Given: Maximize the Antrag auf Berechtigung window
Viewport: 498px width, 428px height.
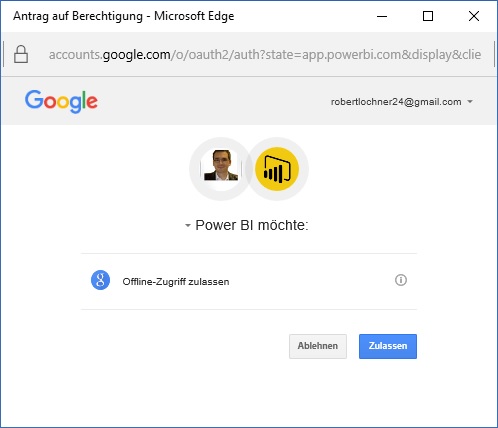Looking at the screenshot, I should [x=428, y=16].
